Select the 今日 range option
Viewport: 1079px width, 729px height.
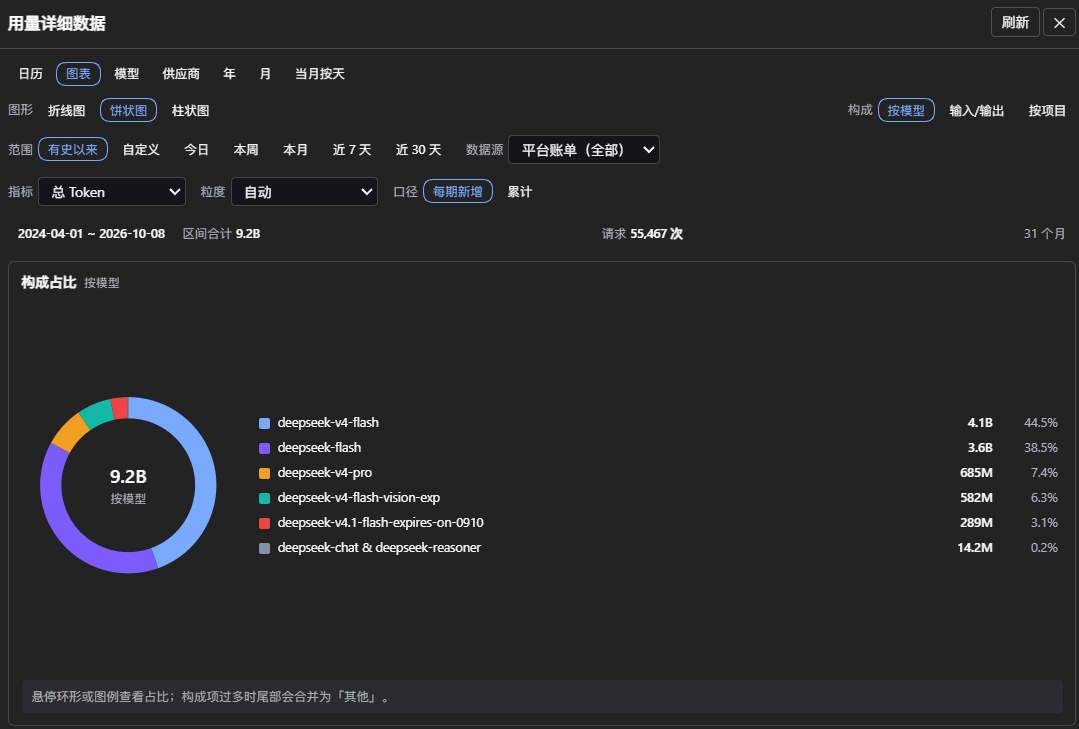[196, 149]
